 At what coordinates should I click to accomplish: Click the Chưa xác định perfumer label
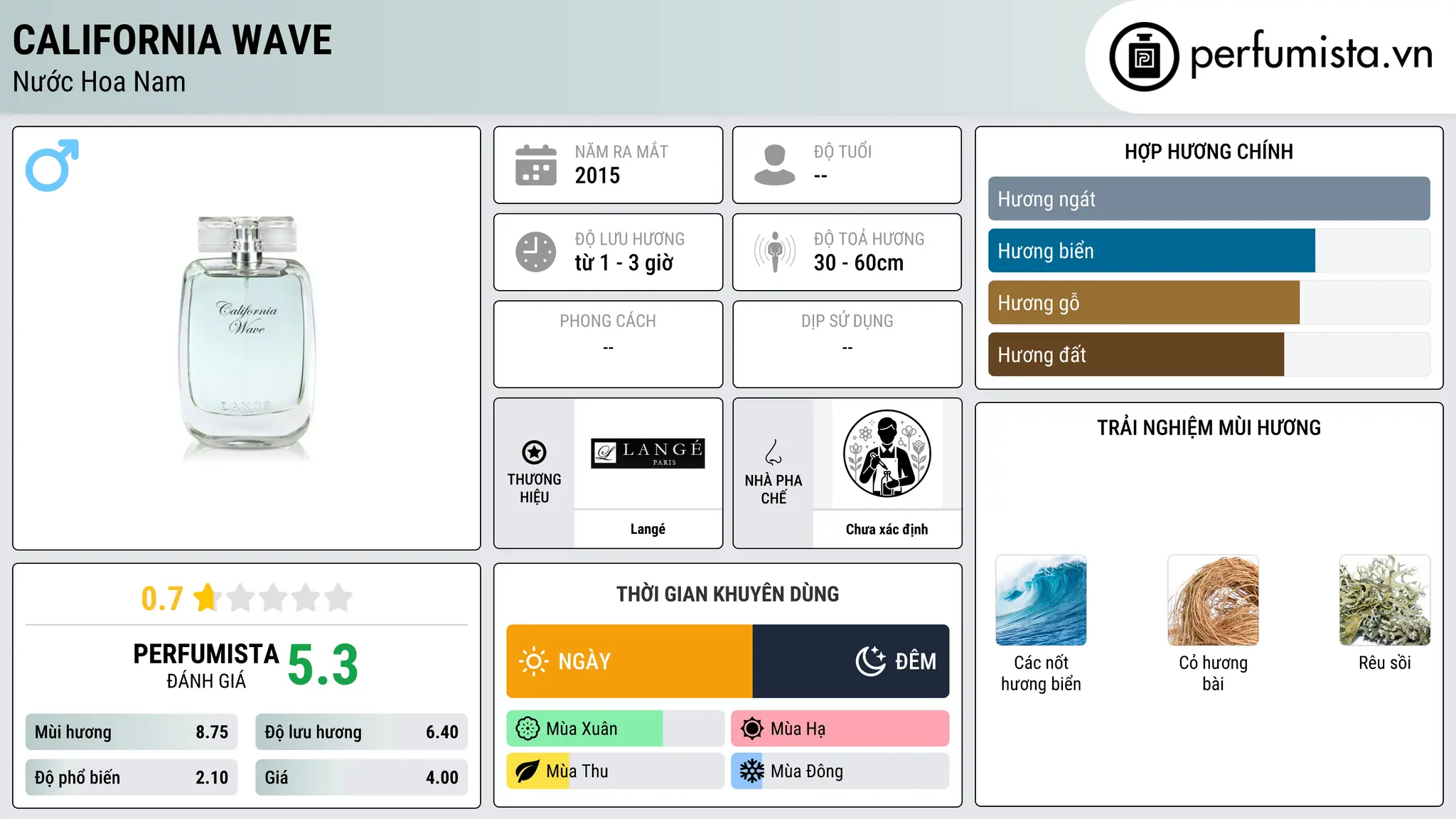tap(887, 529)
